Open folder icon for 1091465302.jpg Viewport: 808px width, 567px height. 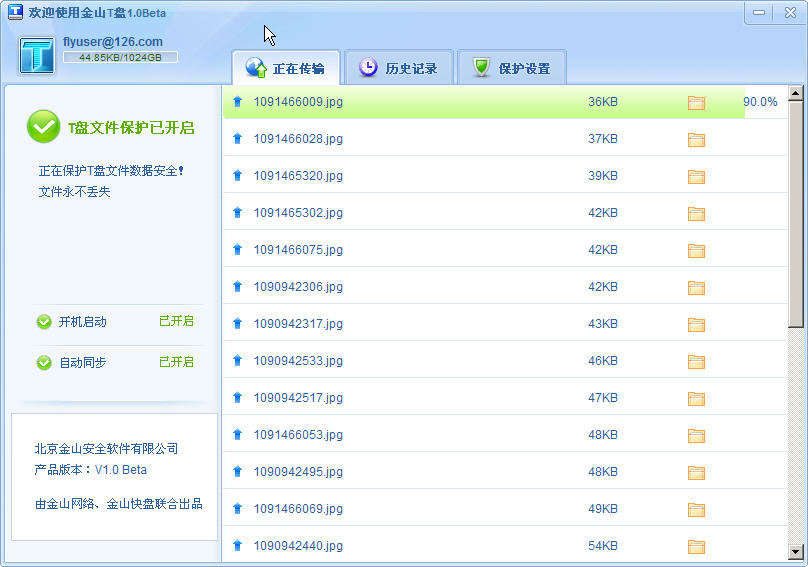[x=696, y=214]
